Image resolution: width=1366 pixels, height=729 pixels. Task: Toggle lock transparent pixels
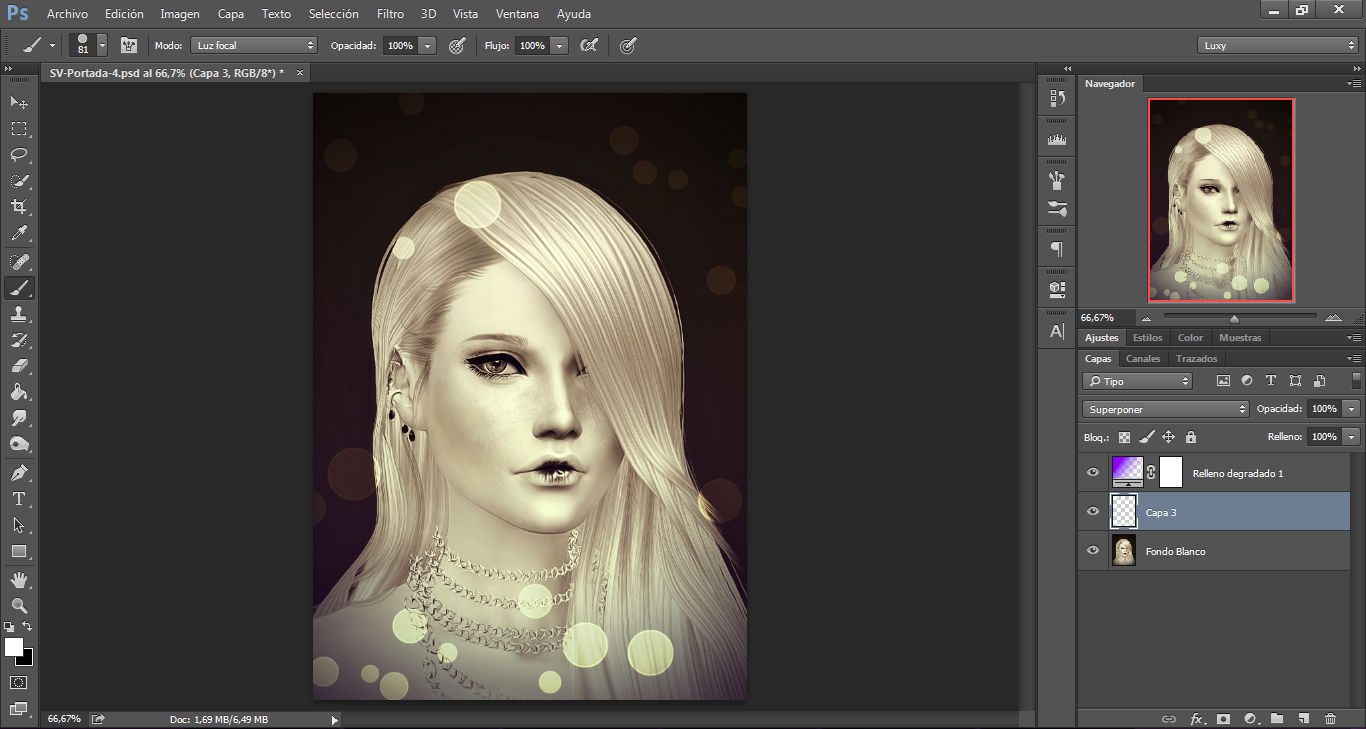click(1124, 437)
